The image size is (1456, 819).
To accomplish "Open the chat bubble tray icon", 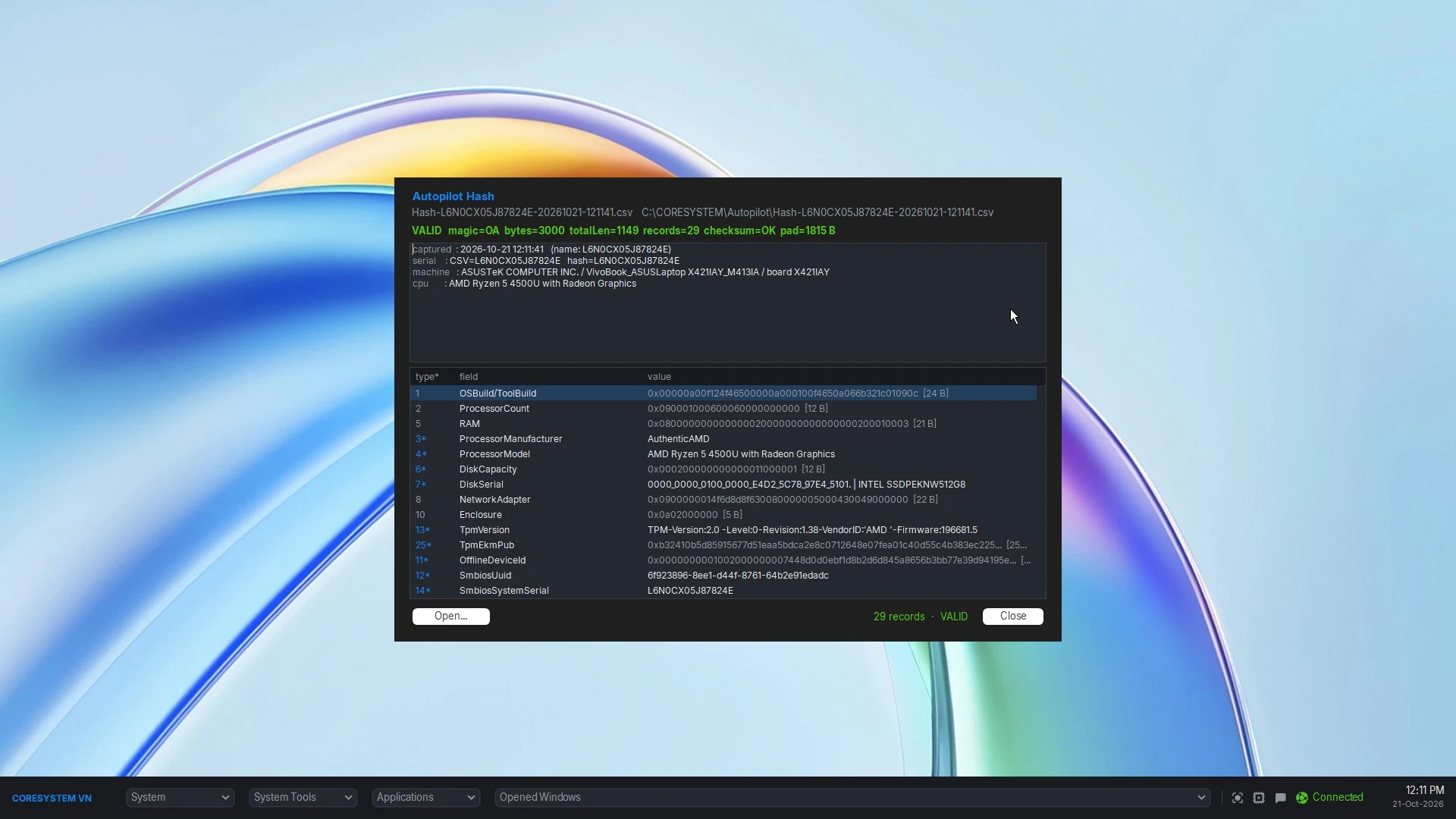I will 1280,798.
